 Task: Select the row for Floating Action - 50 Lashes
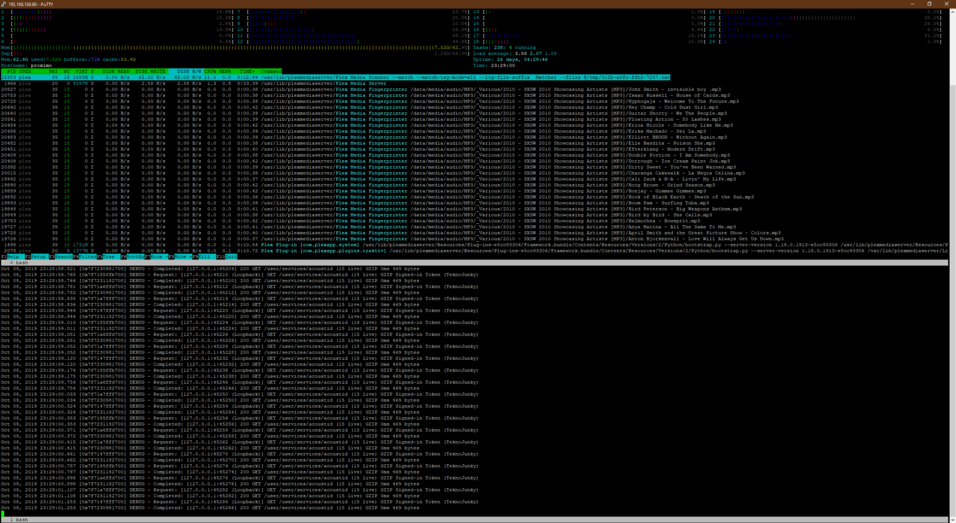click(x=363, y=119)
